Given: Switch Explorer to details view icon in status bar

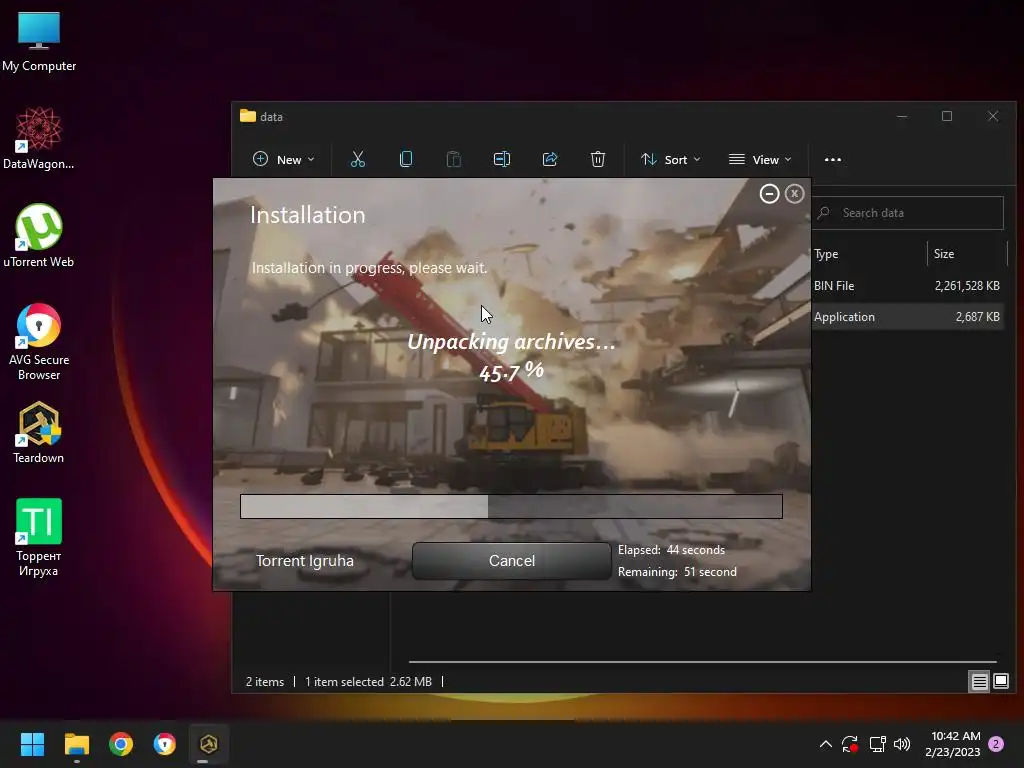Looking at the screenshot, I should pyautogui.click(x=979, y=682).
